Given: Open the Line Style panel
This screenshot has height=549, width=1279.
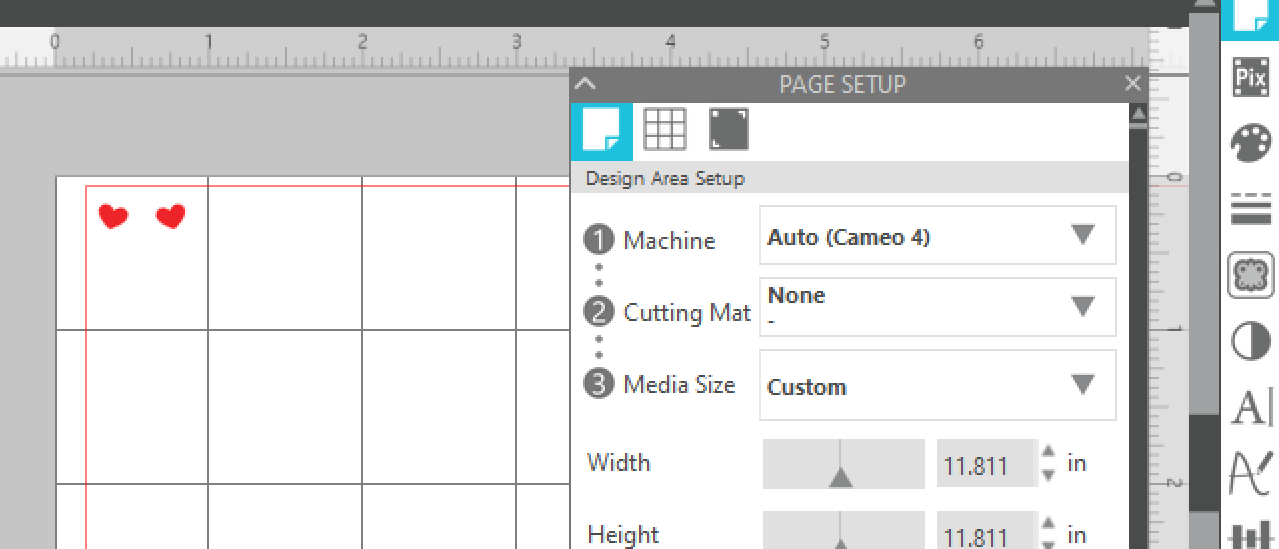Looking at the screenshot, I should pos(1250,207).
